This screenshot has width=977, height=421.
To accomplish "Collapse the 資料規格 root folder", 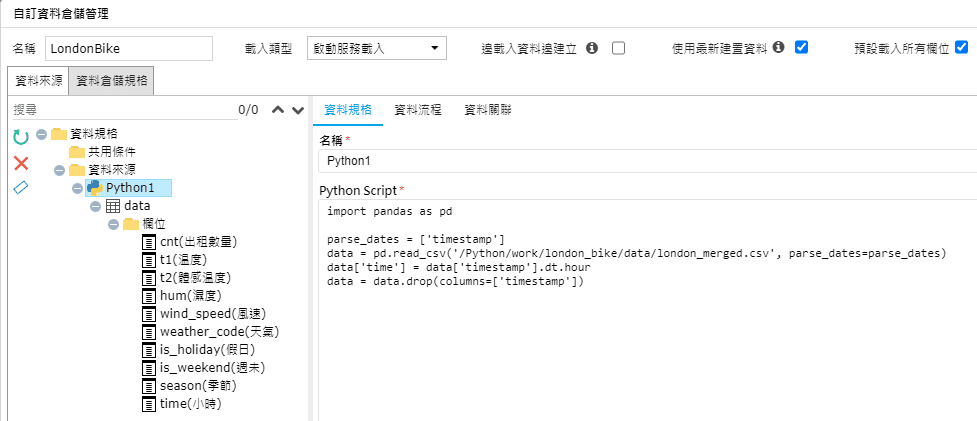I will (42, 134).
